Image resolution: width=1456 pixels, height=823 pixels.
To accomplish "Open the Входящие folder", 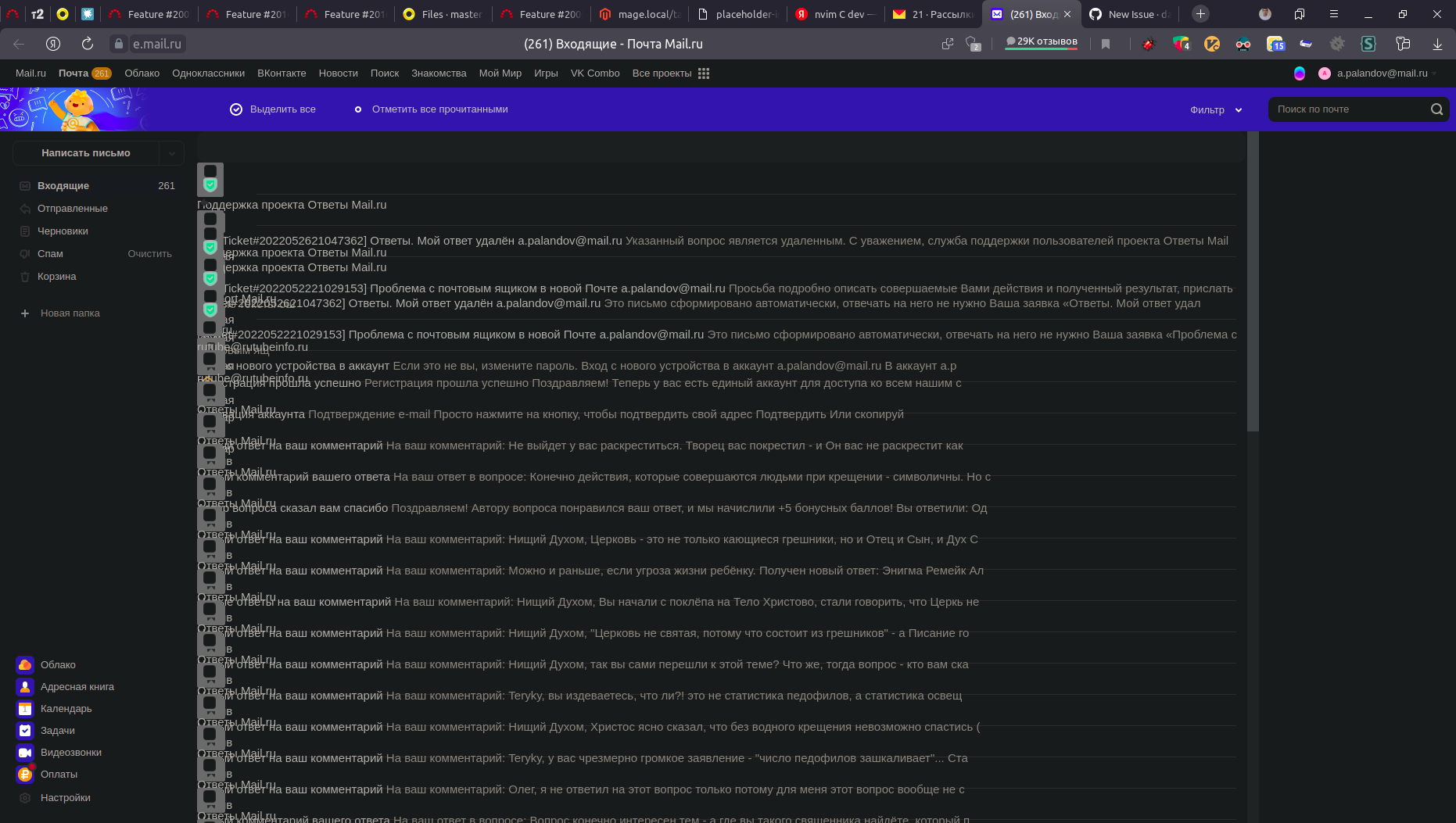I will (x=99, y=186).
